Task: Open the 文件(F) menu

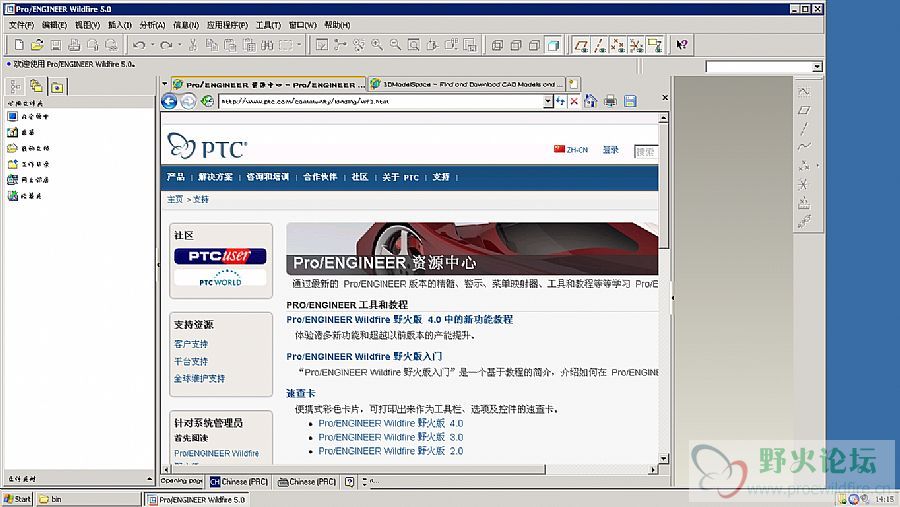Action: (21, 25)
